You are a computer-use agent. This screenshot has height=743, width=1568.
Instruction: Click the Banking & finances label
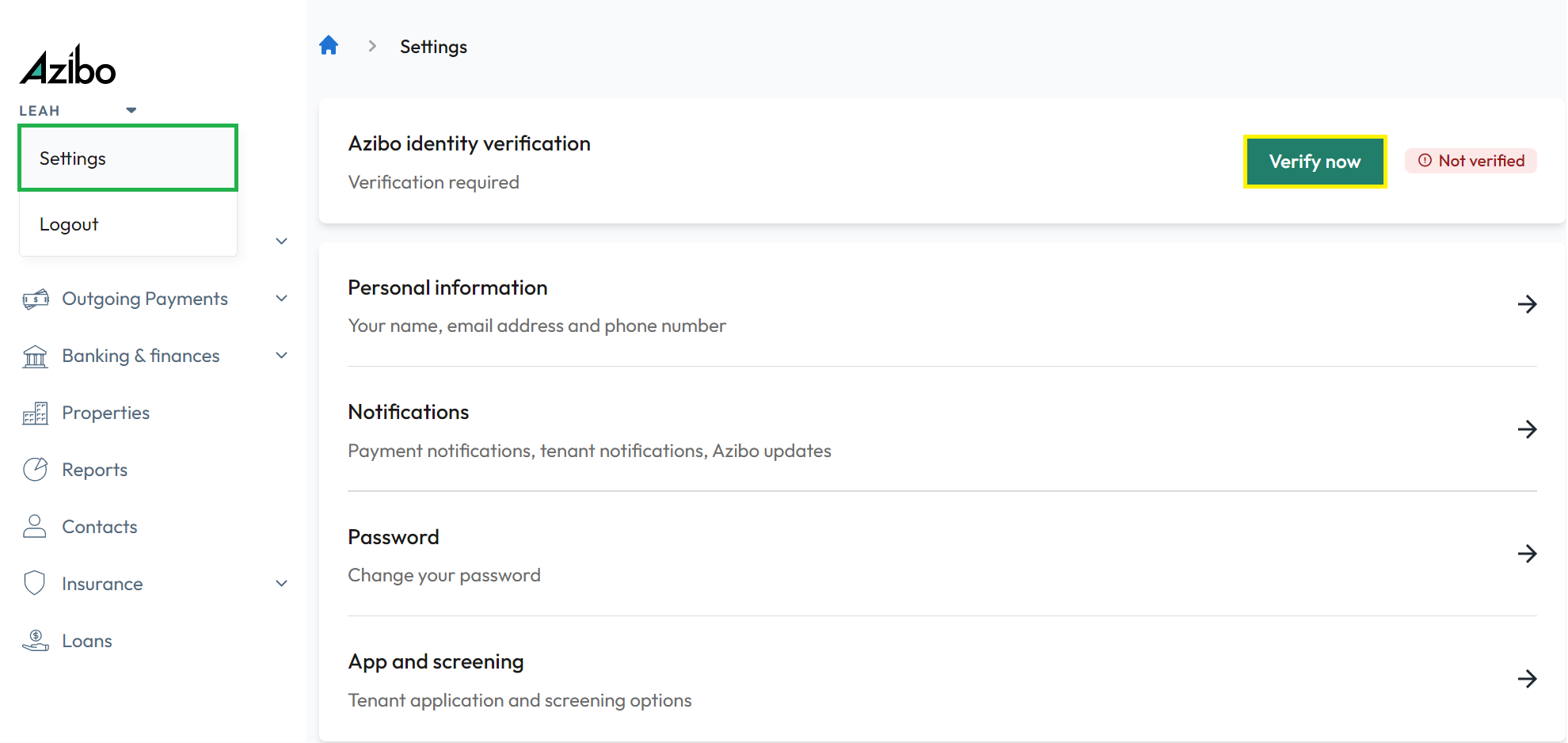tap(141, 356)
